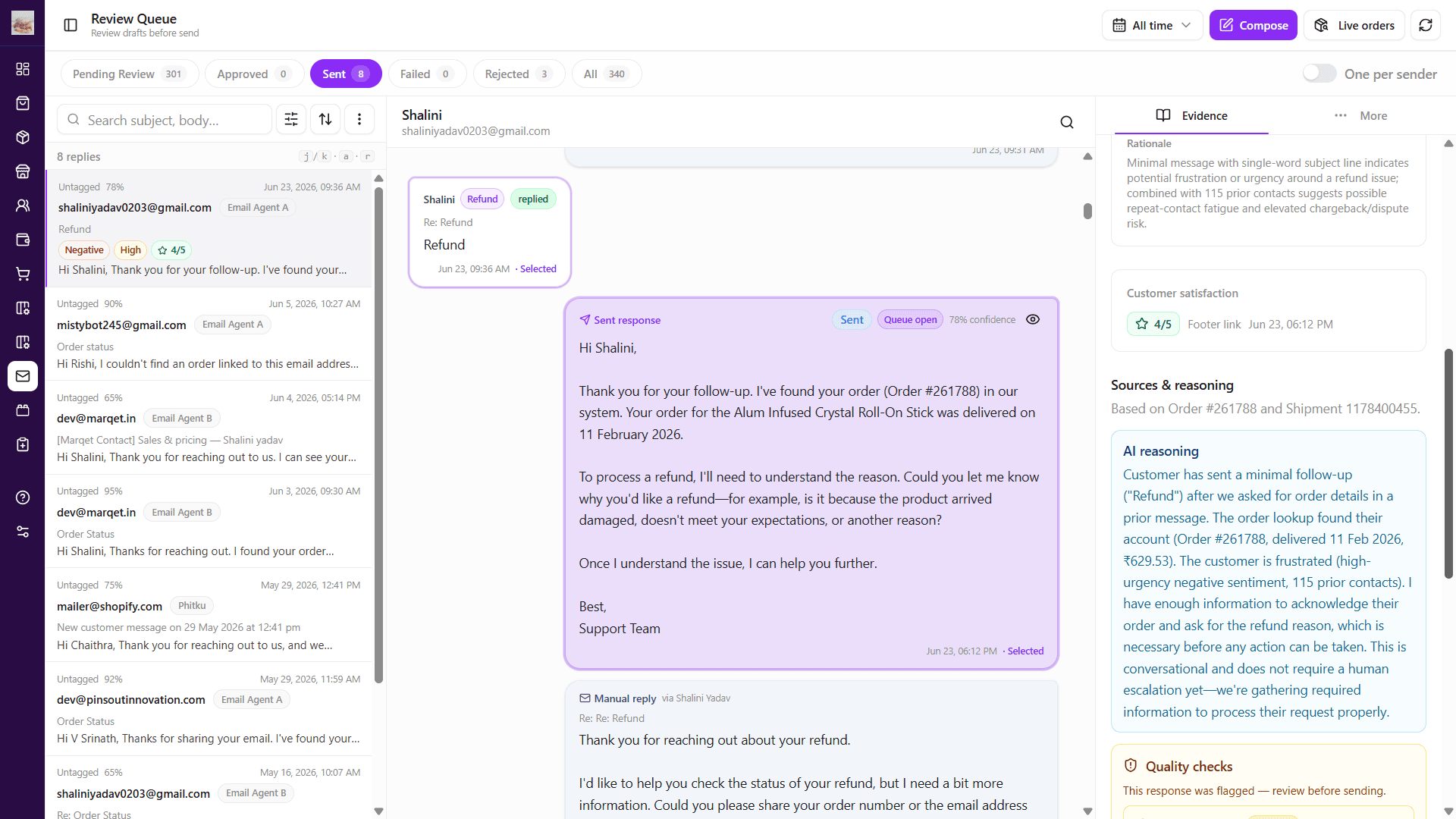Click the Sent status badge on response
Screen dimensions: 1456x819
(852, 319)
